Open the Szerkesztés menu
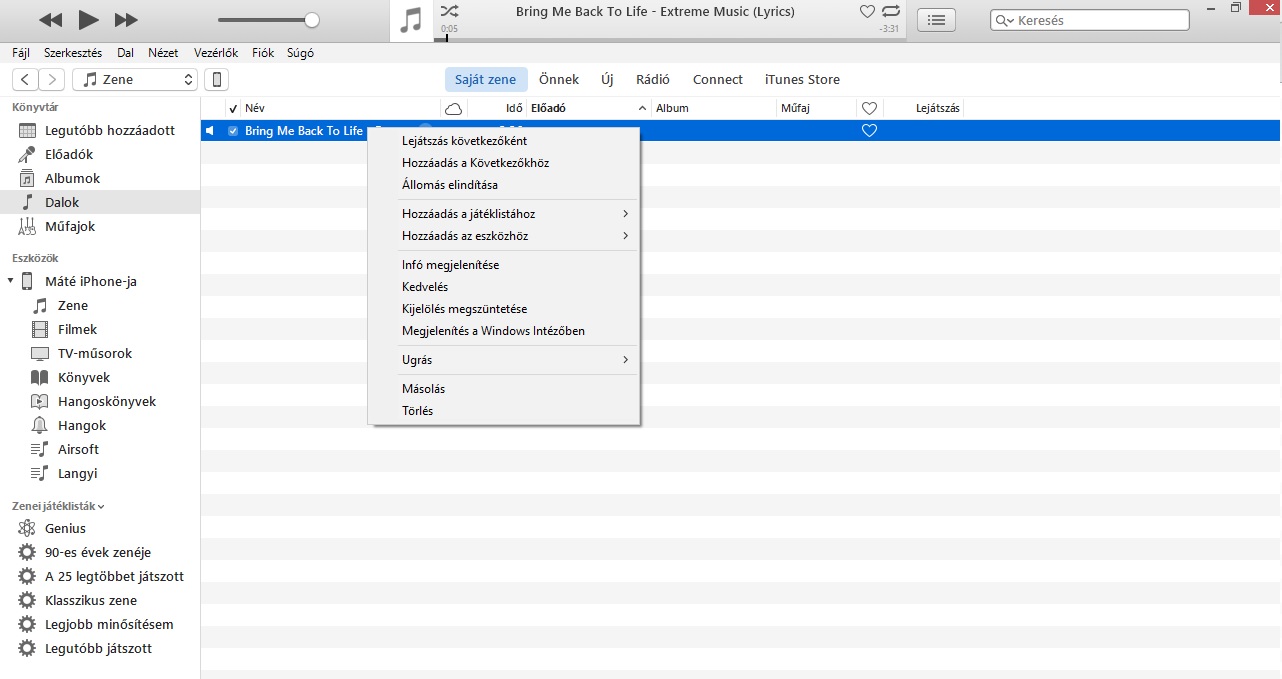This screenshot has height=679, width=1282. click(73, 53)
